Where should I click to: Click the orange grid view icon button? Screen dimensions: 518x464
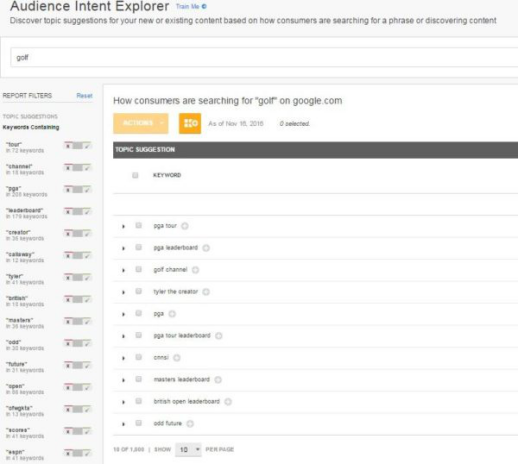click(190, 123)
